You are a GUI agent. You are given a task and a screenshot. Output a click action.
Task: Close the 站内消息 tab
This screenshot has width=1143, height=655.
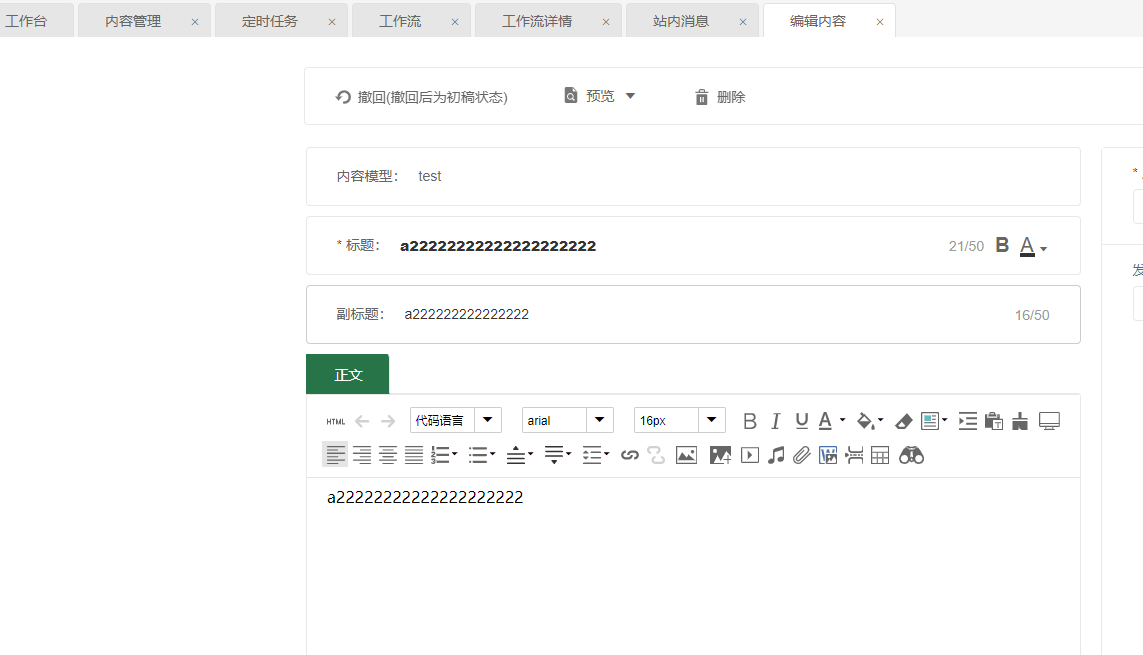pyautogui.click(x=743, y=22)
